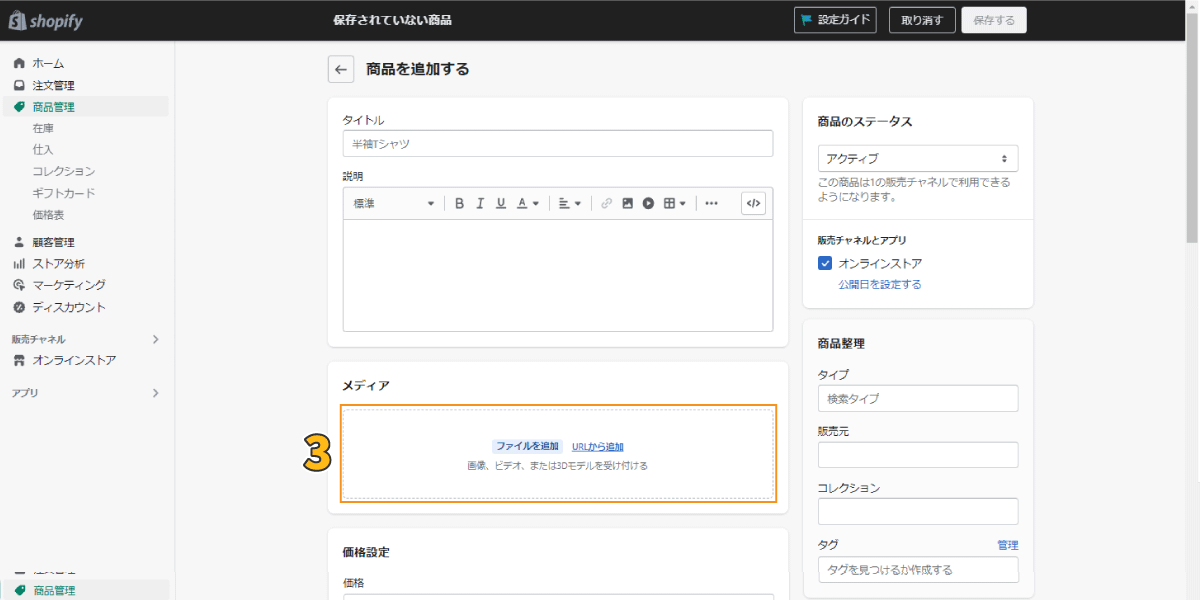Open 在庫 in the sidebar submenu
Viewport: 1200px width, 600px height.
click(43, 128)
